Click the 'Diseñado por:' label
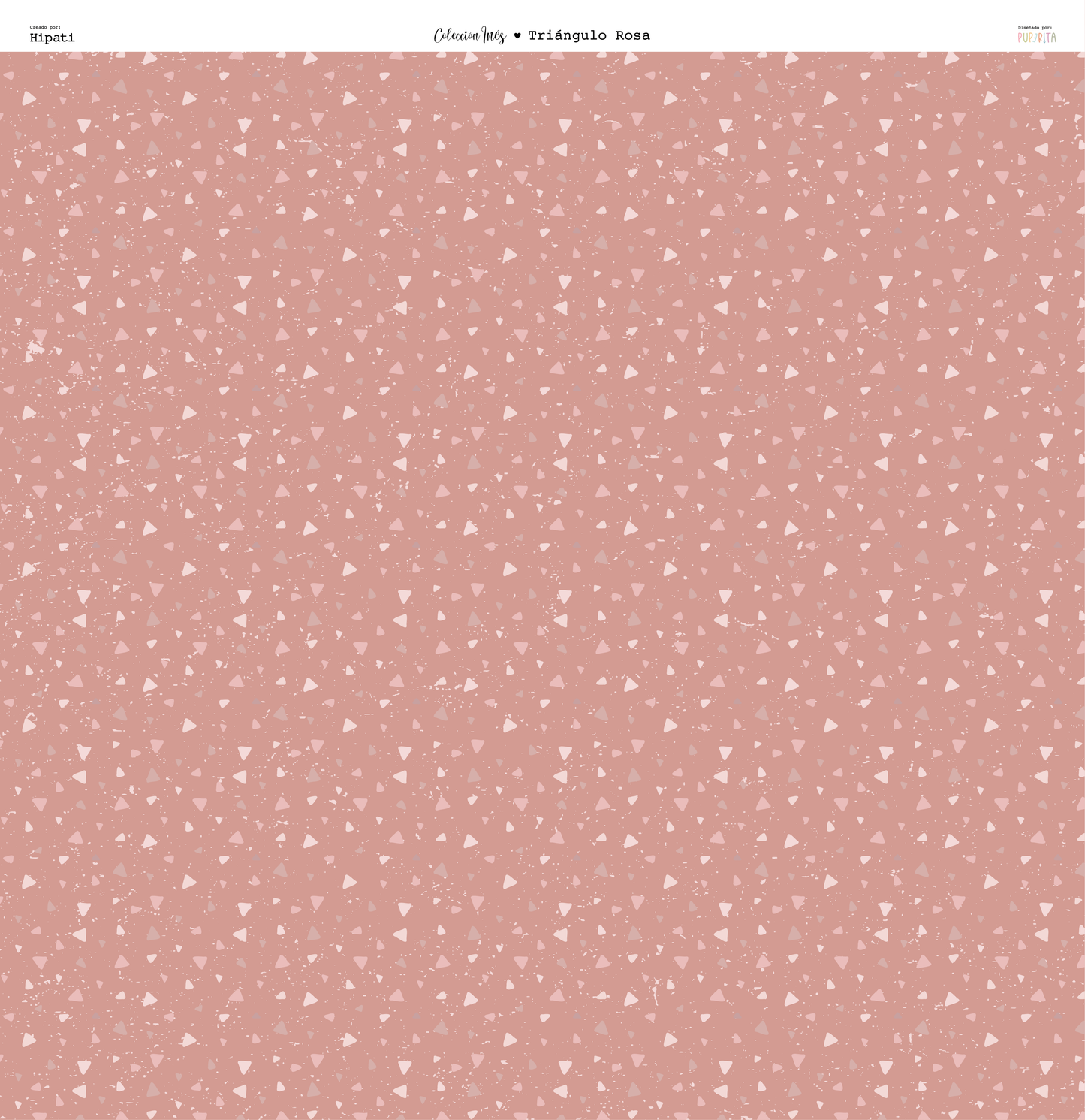1085x1120 pixels. tap(1035, 28)
